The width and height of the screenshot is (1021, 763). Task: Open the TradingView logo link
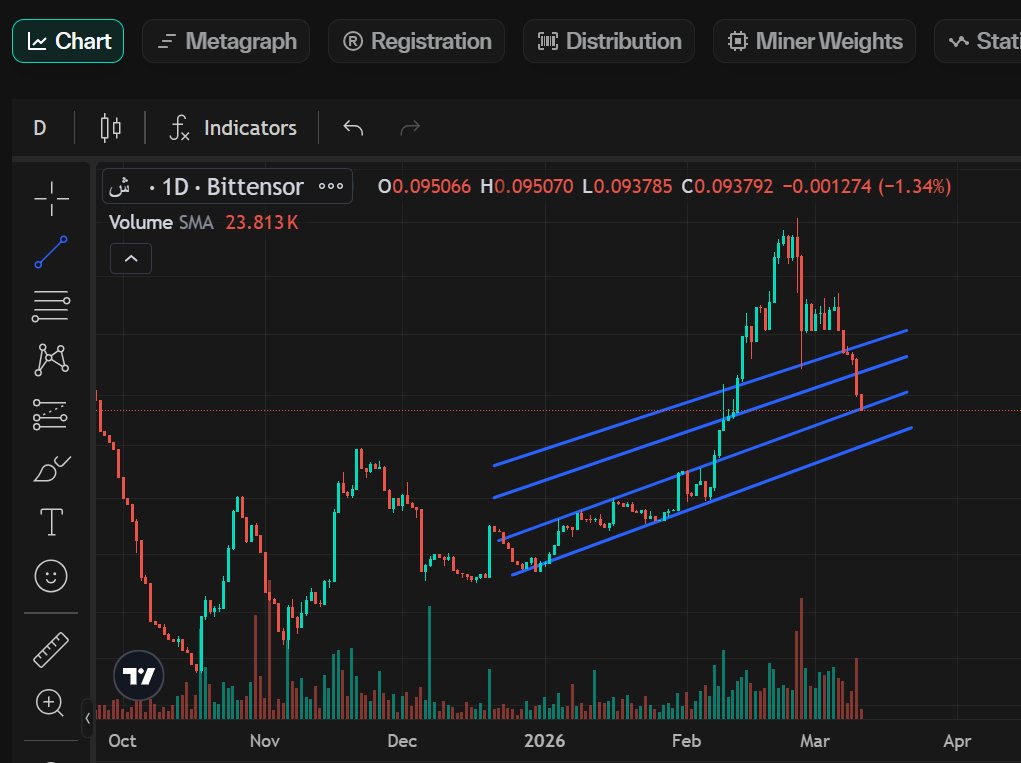[x=139, y=675]
